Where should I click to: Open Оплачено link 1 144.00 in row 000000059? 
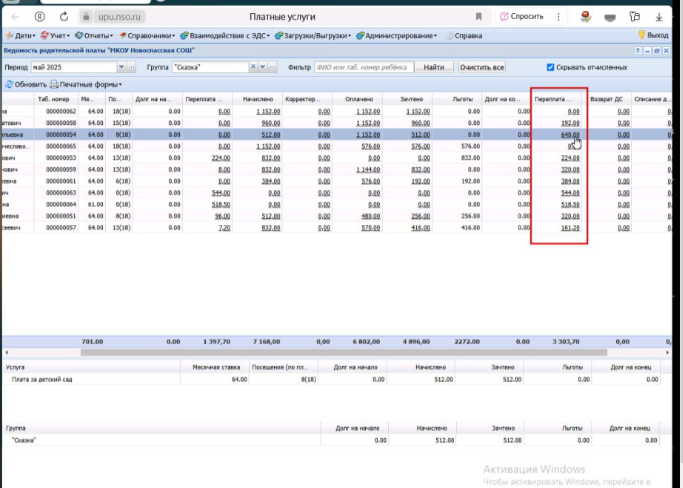368,169
